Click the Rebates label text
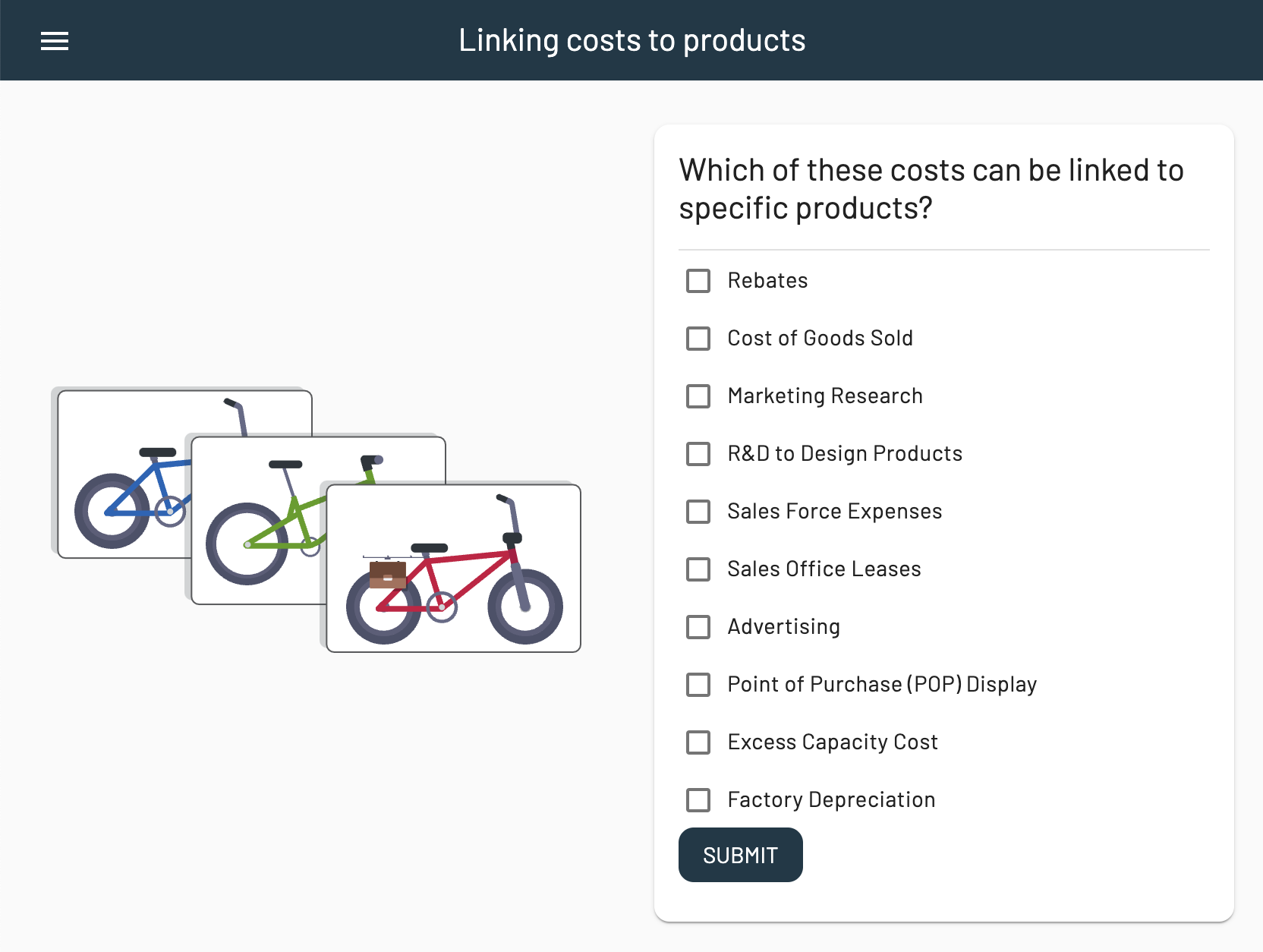 767,280
